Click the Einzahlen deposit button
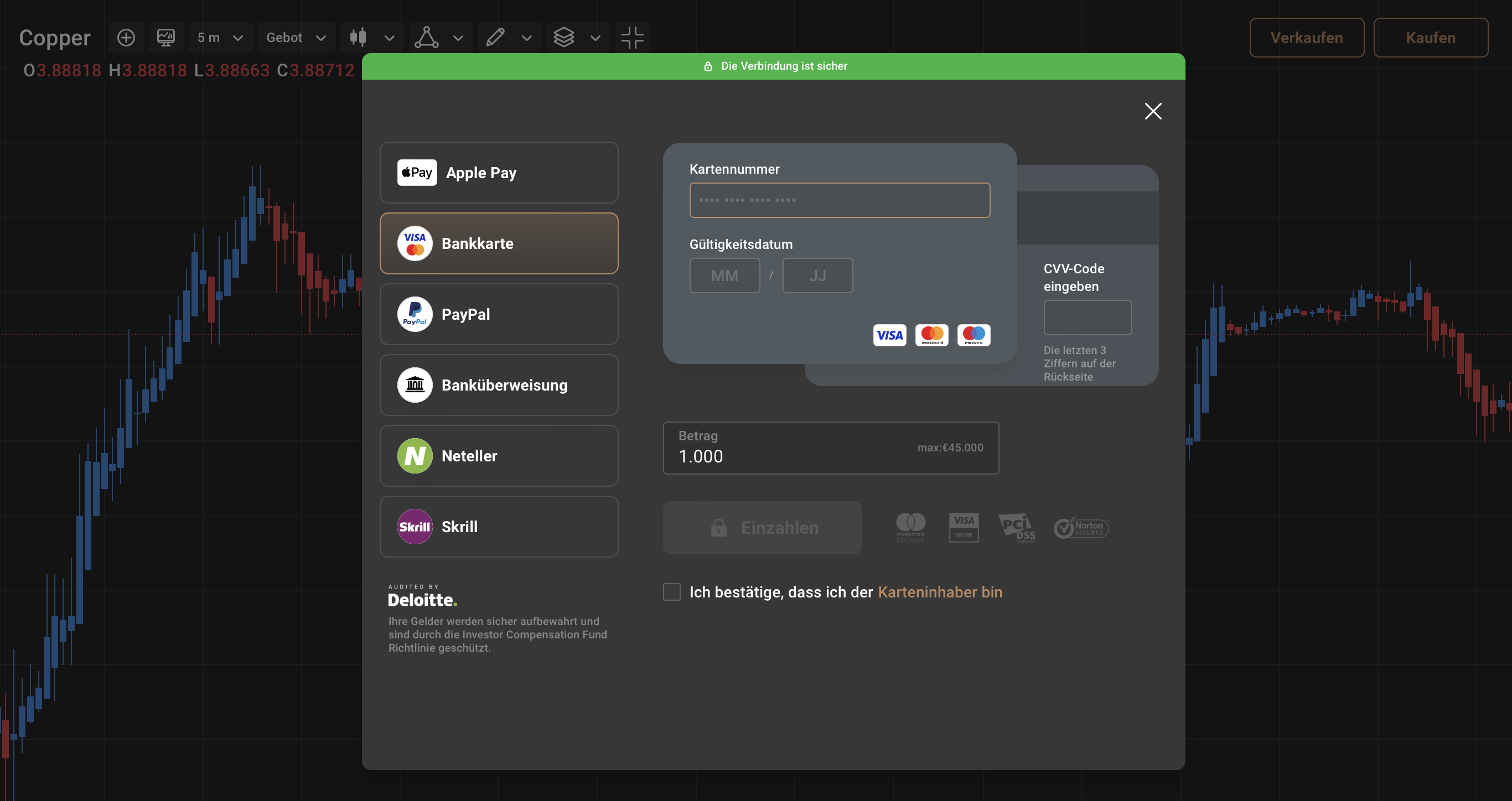 tap(763, 528)
